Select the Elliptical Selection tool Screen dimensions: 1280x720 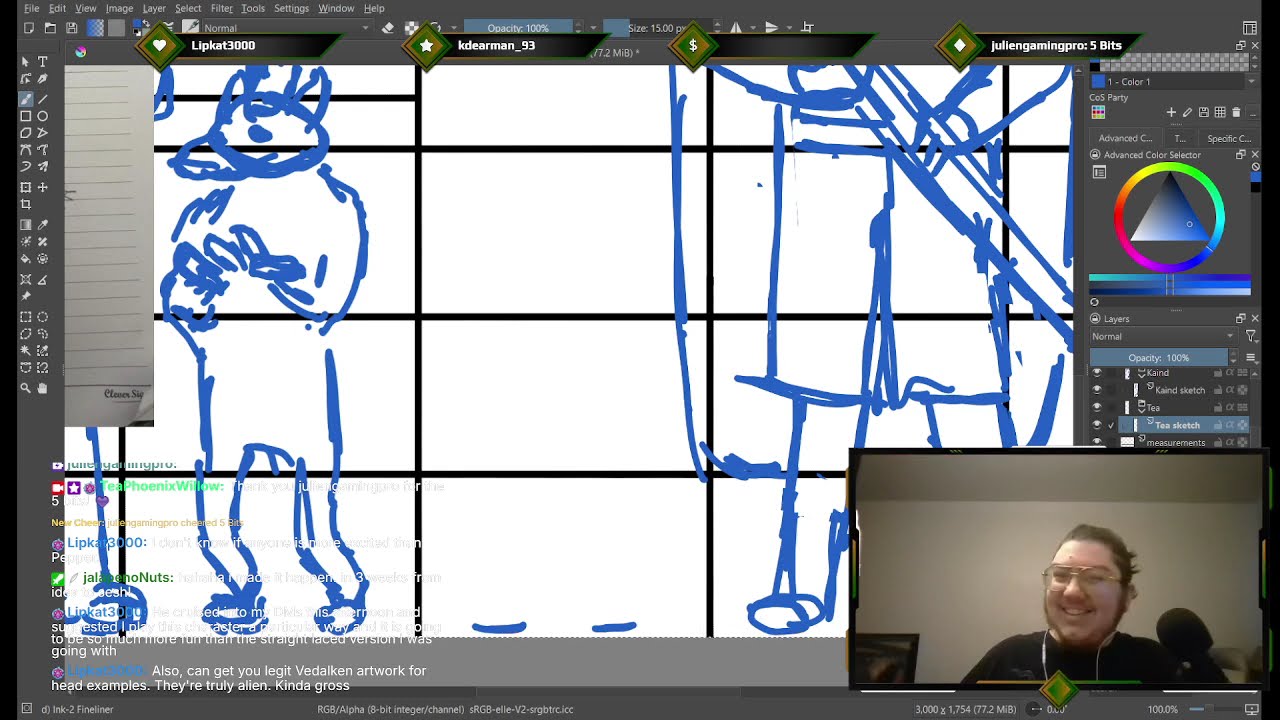(42, 317)
